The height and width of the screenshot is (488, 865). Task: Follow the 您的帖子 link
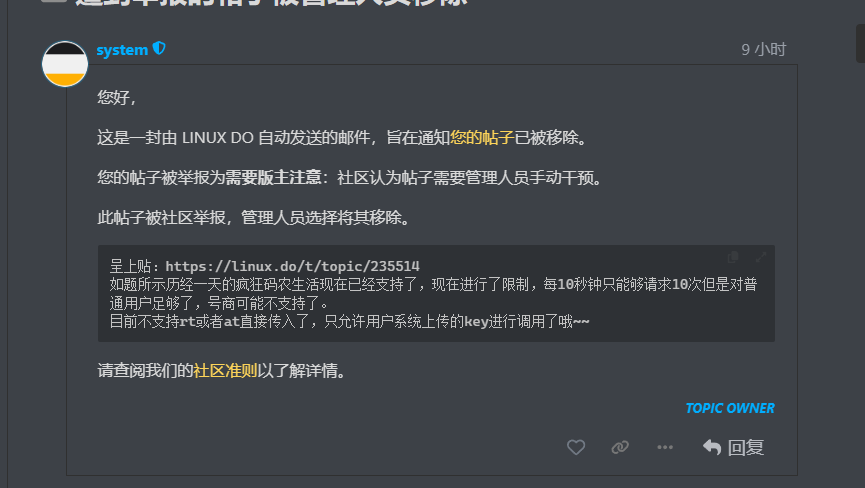(x=482, y=137)
